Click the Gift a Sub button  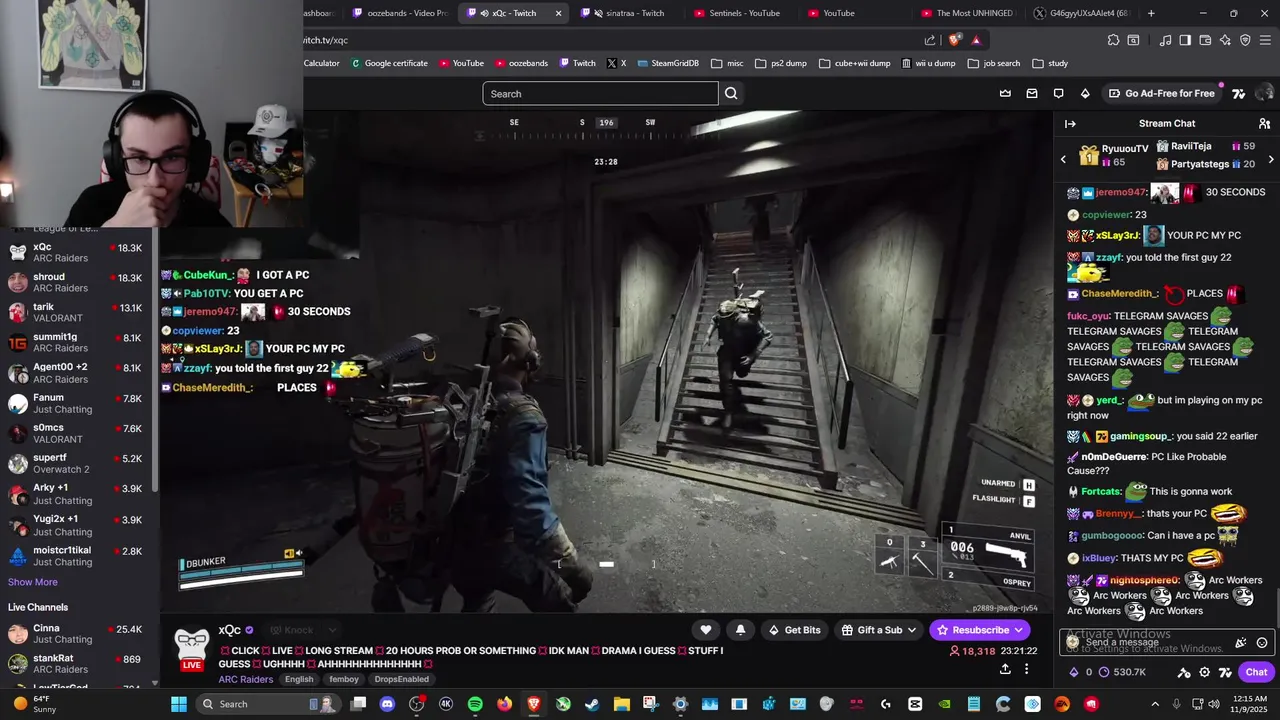click(x=879, y=630)
